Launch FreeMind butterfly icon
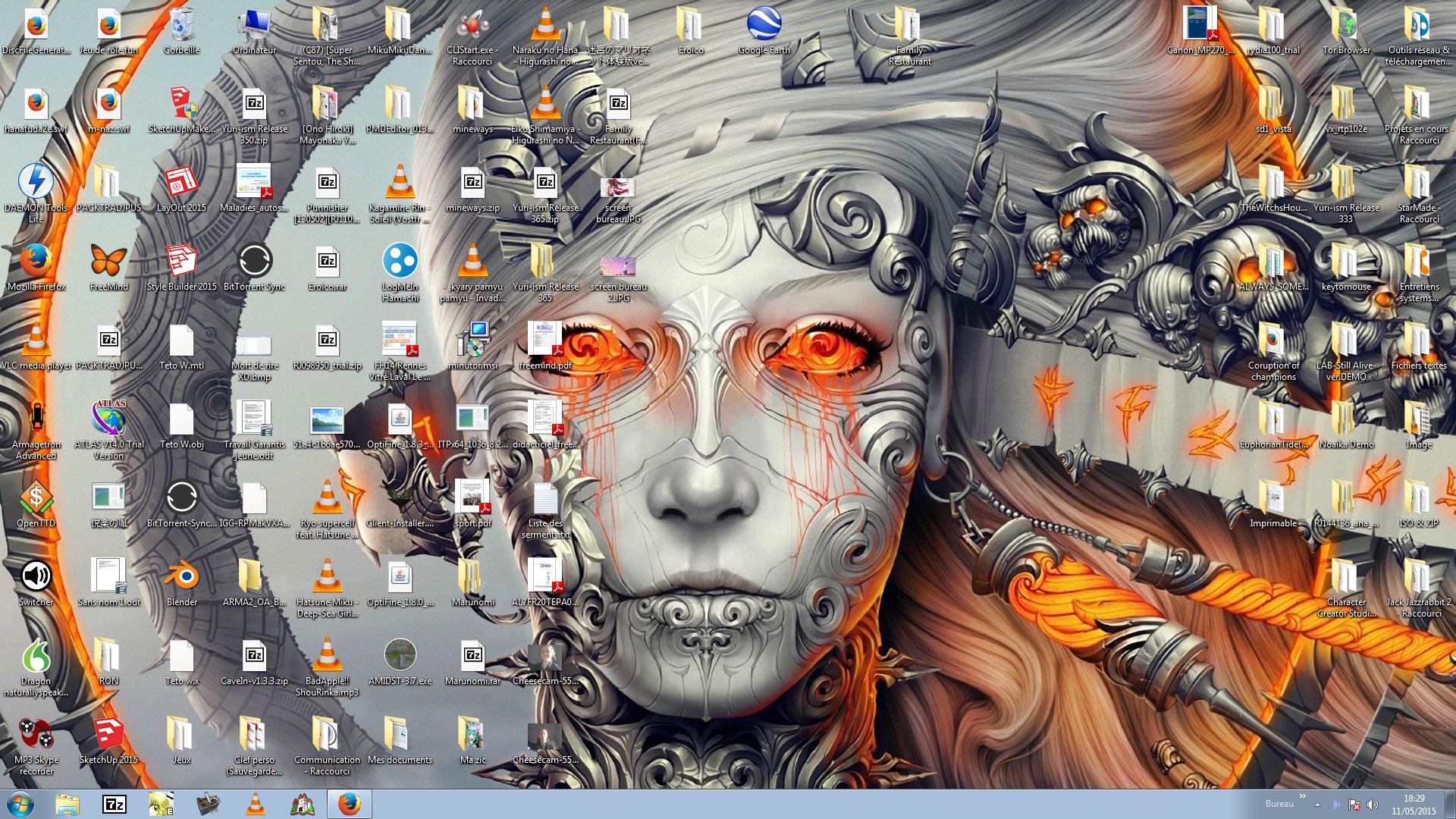This screenshot has height=819, width=1456. point(108,267)
